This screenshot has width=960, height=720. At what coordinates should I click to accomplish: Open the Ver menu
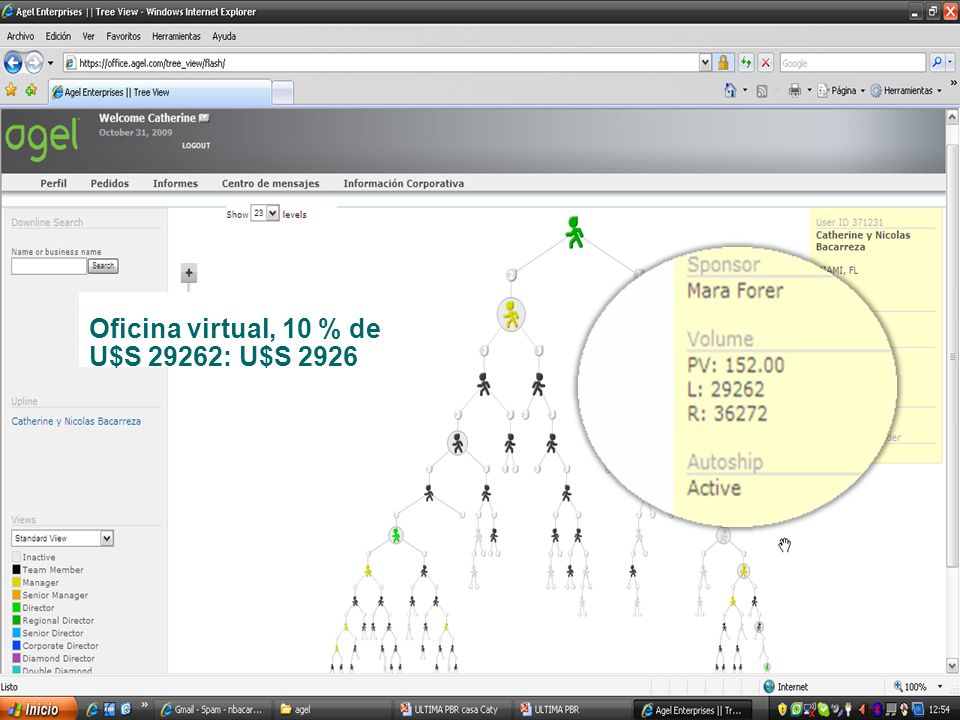pos(89,36)
